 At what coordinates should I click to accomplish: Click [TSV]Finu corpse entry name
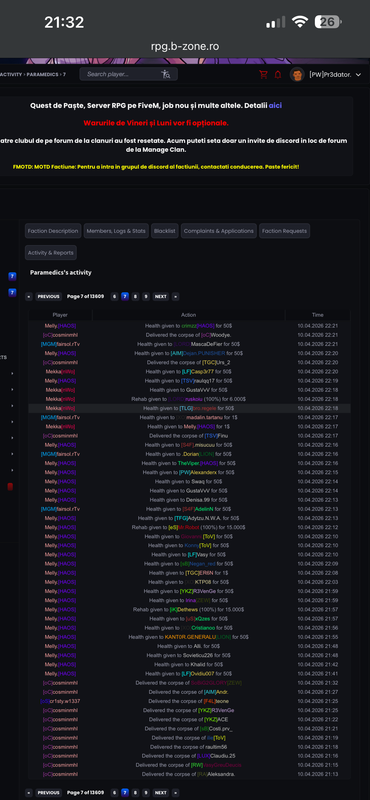(x=216, y=436)
